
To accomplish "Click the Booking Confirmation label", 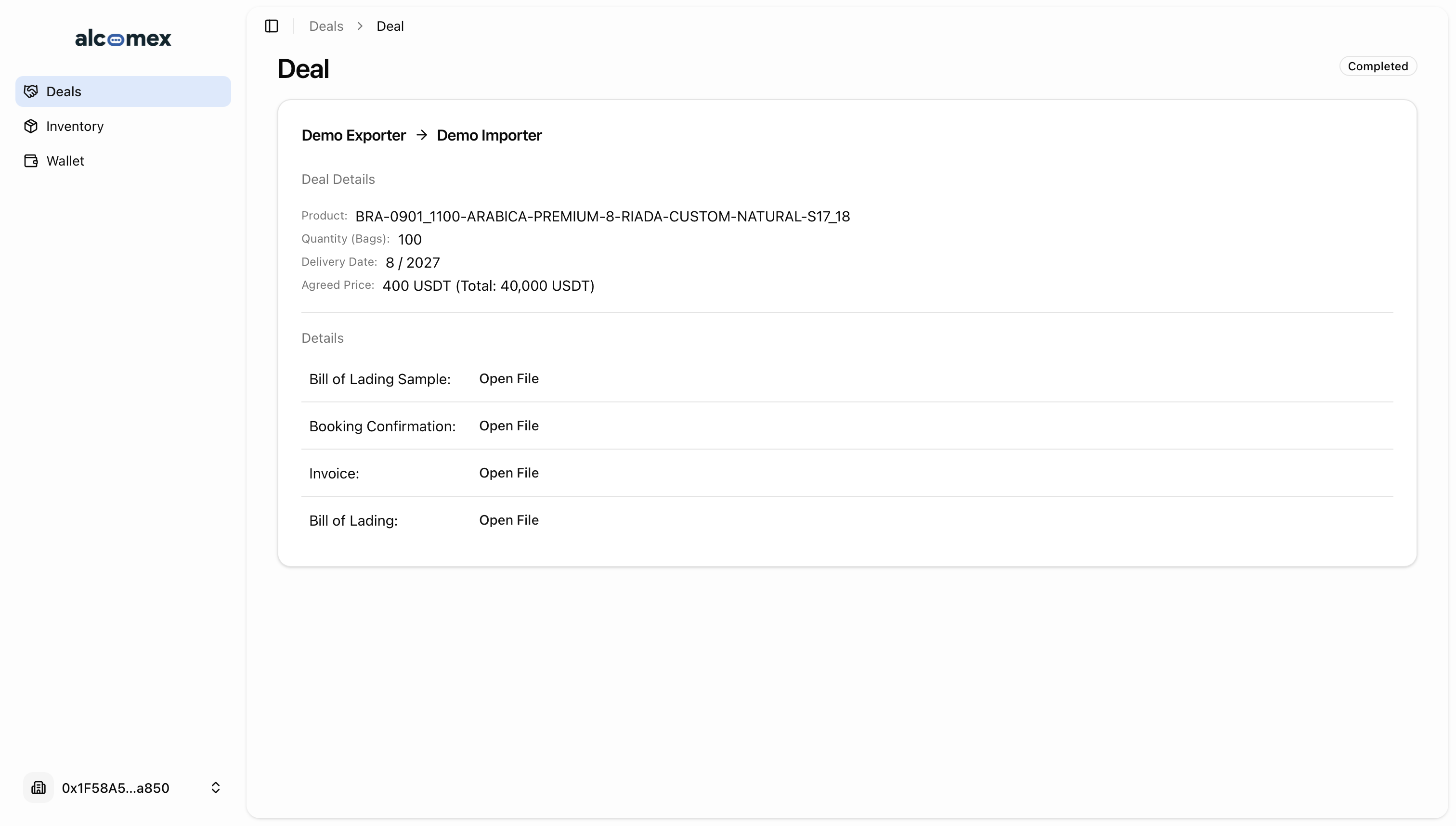I will point(382,426).
